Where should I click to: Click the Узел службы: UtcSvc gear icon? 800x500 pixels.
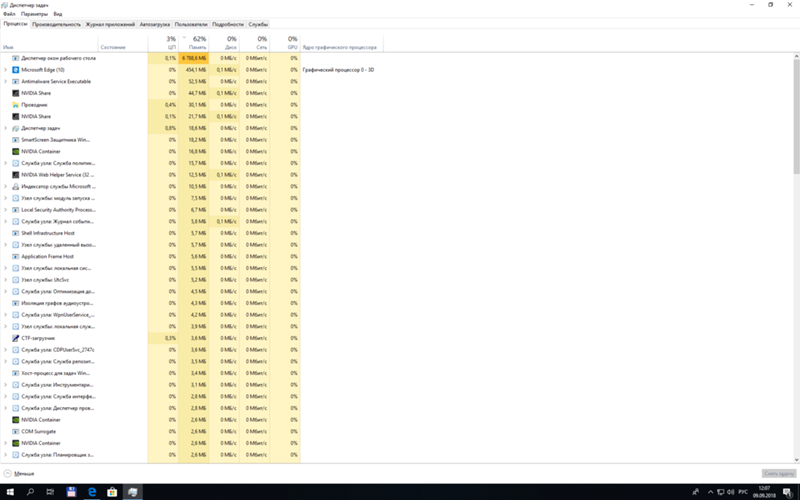pos(15,280)
